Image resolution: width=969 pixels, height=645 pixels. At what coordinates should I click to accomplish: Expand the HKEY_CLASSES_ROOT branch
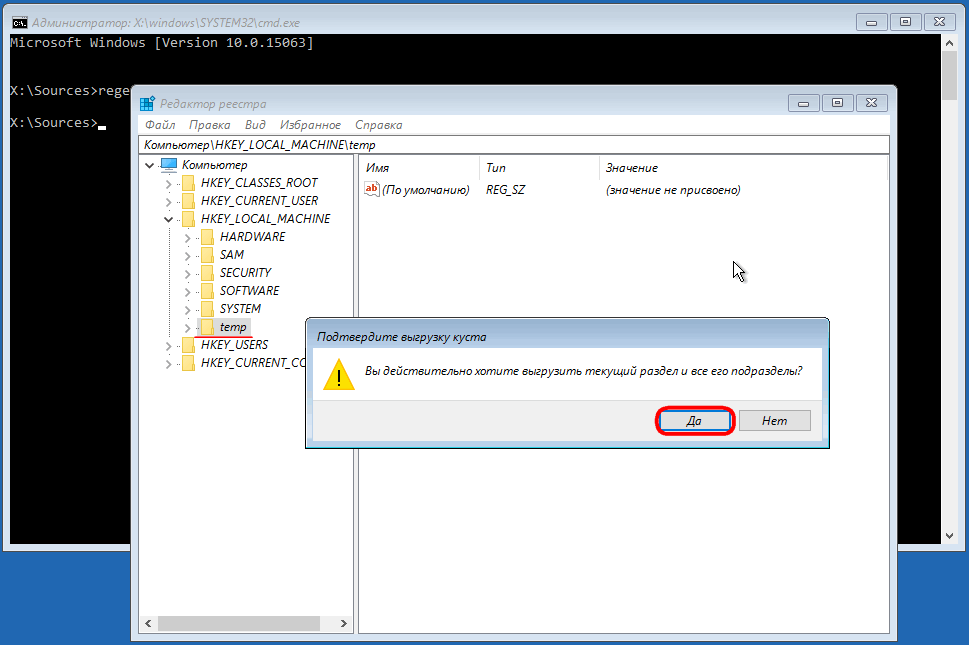click(168, 183)
